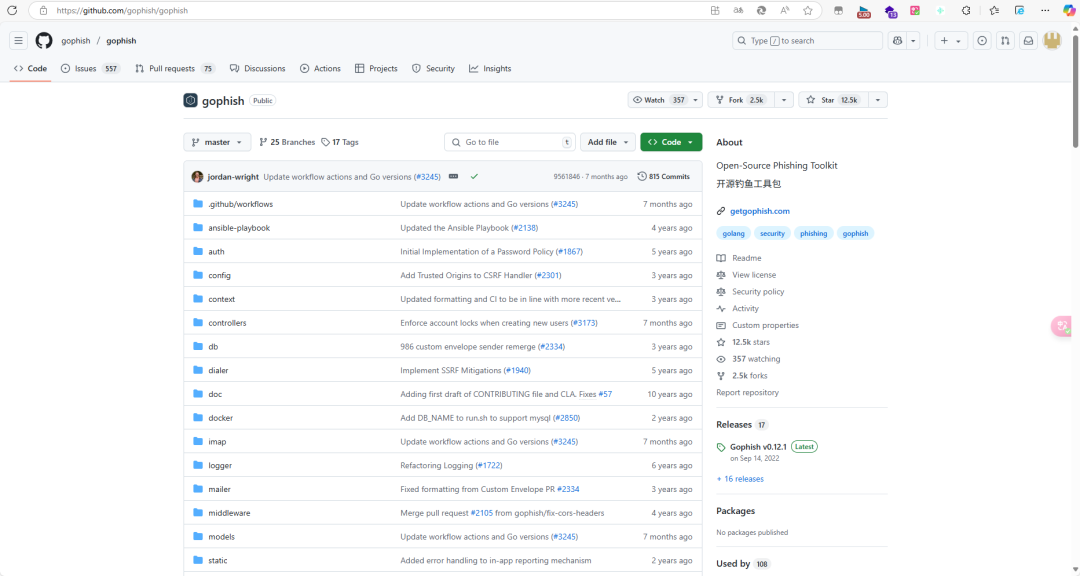Open the controllers folder
This screenshot has width=1080, height=576.
[x=227, y=322]
